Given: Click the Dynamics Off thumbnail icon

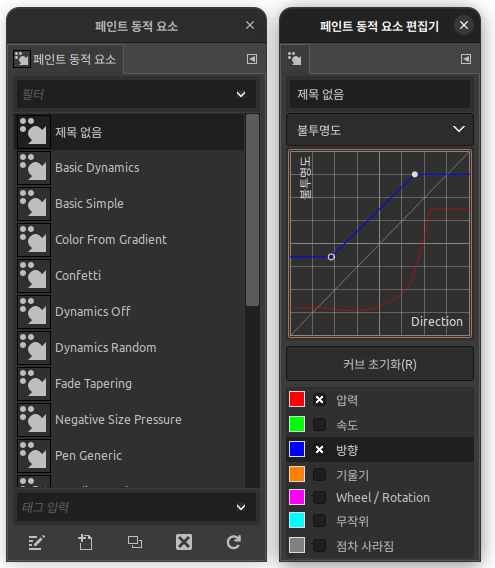Looking at the screenshot, I should [x=34, y=312].
